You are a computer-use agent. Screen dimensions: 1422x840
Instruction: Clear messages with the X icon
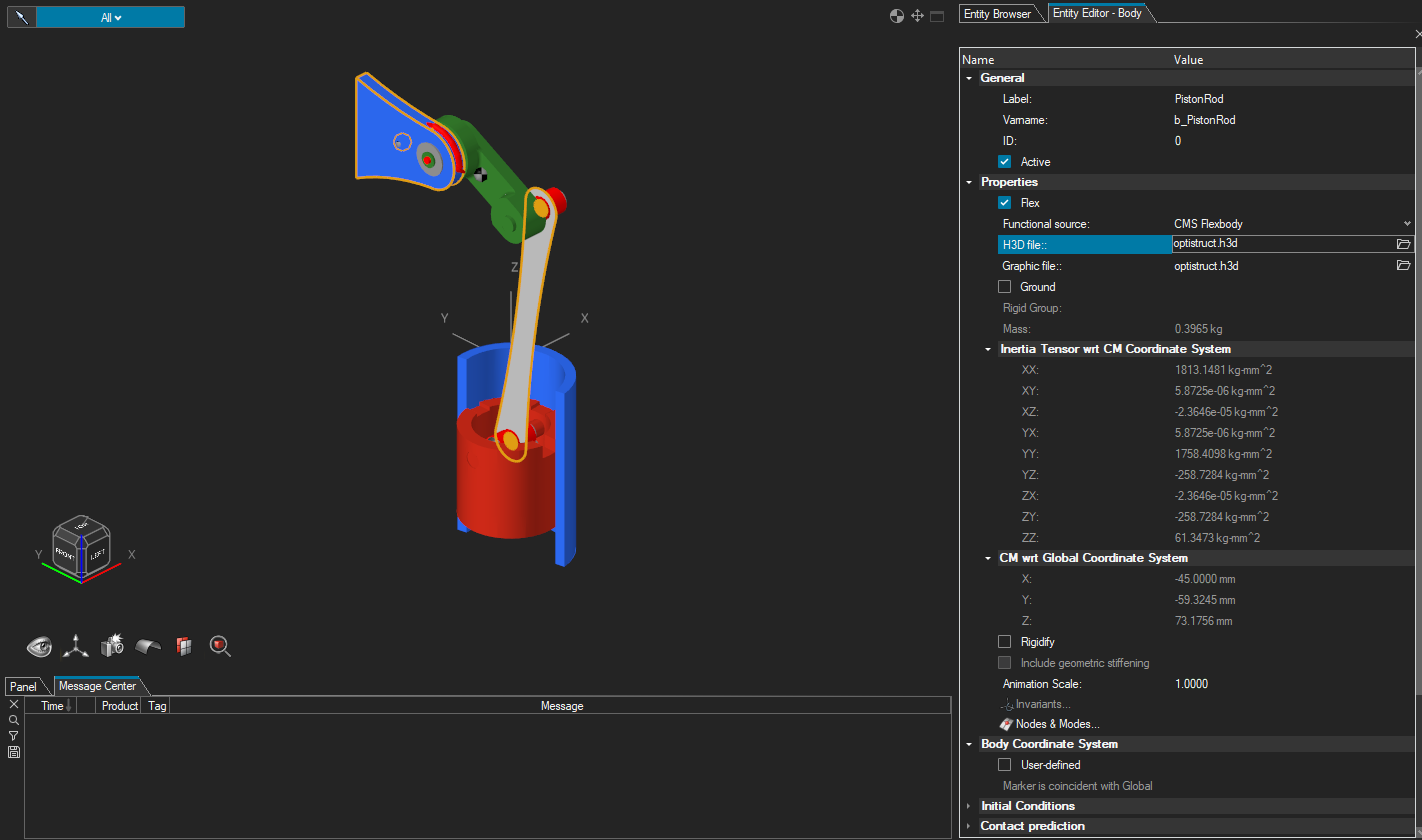point(13,705)
